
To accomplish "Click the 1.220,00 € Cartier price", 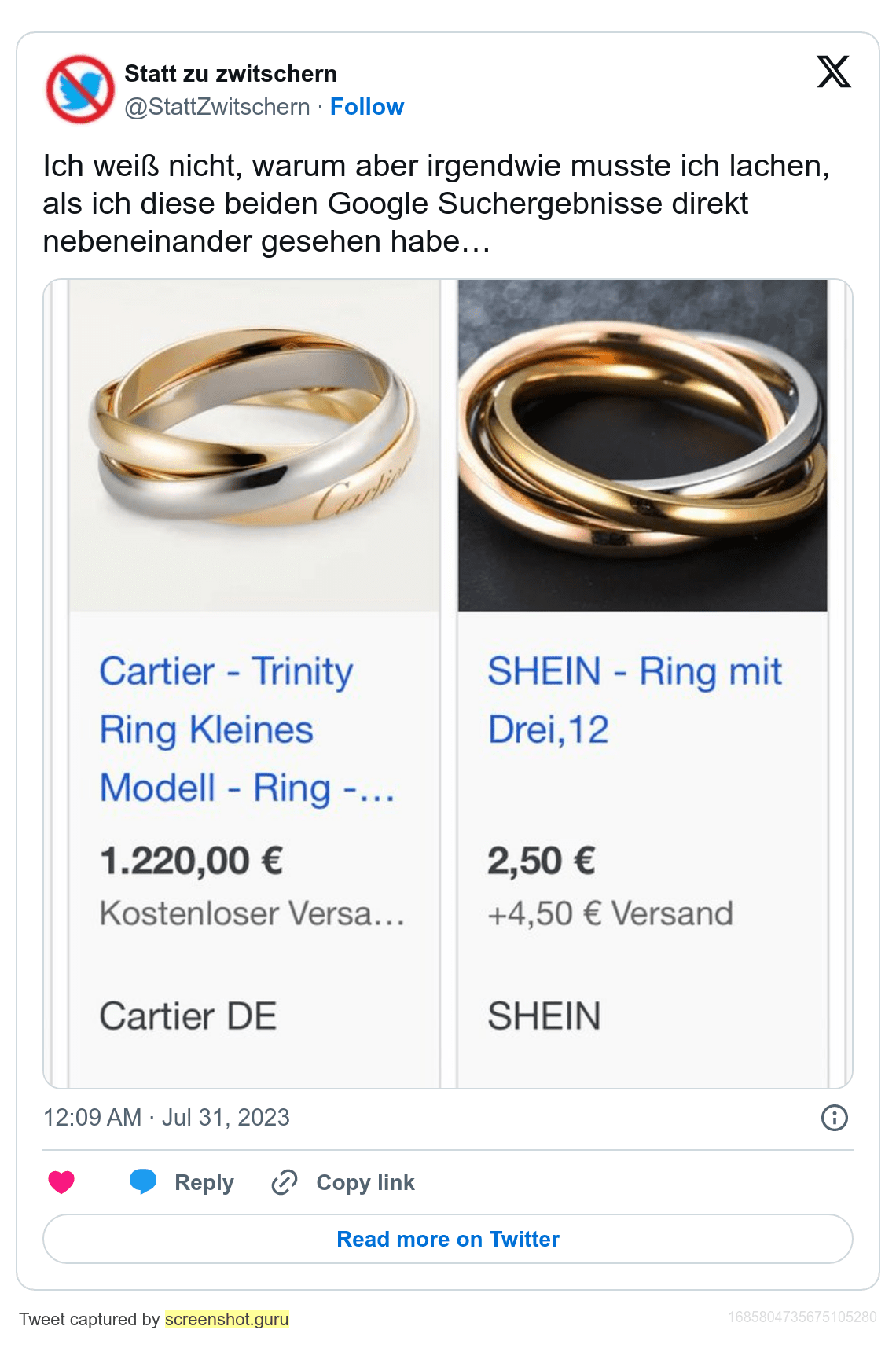I will point(191,861).
